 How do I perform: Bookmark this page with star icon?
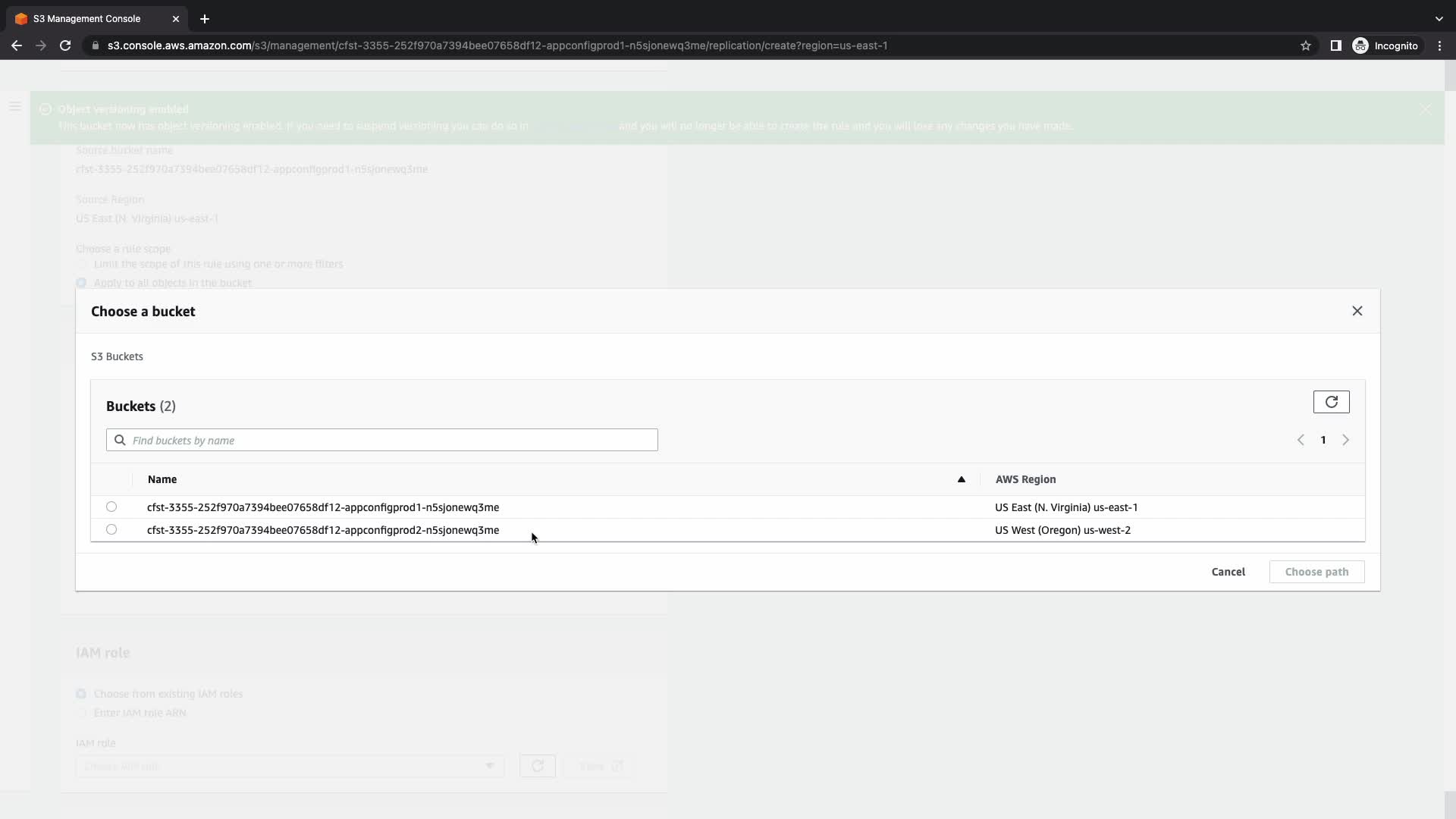(x=1305, y=45)
